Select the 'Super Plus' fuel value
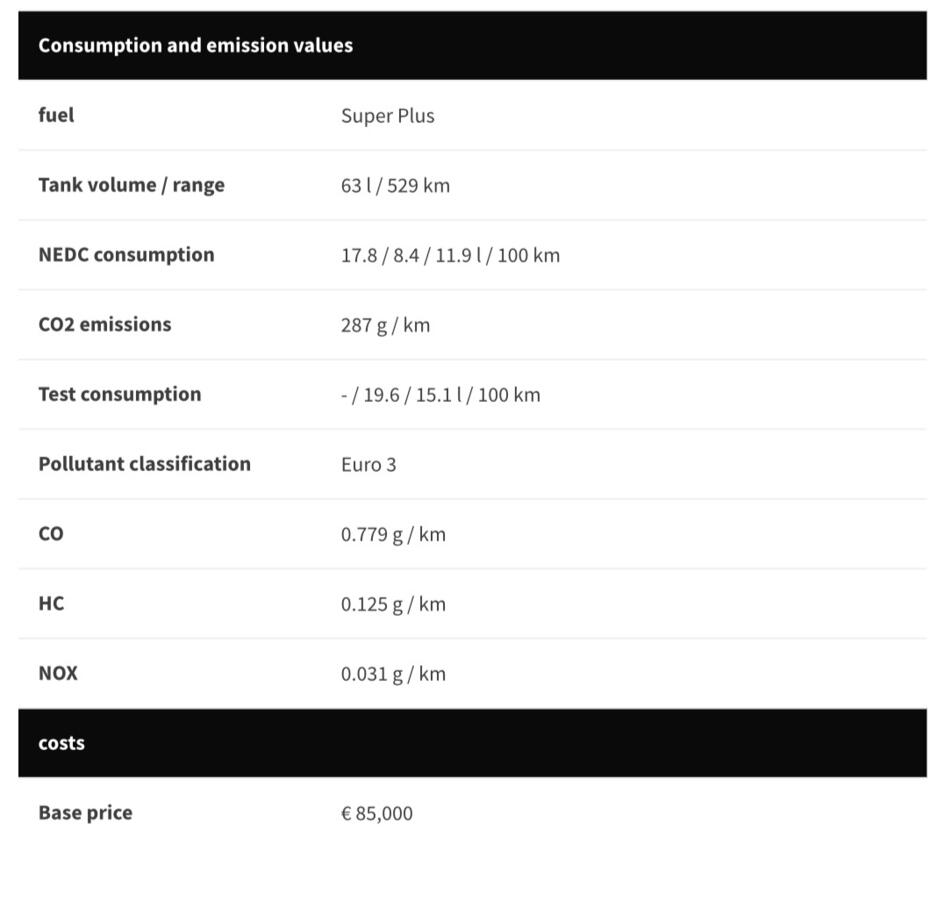 (387, 116)
